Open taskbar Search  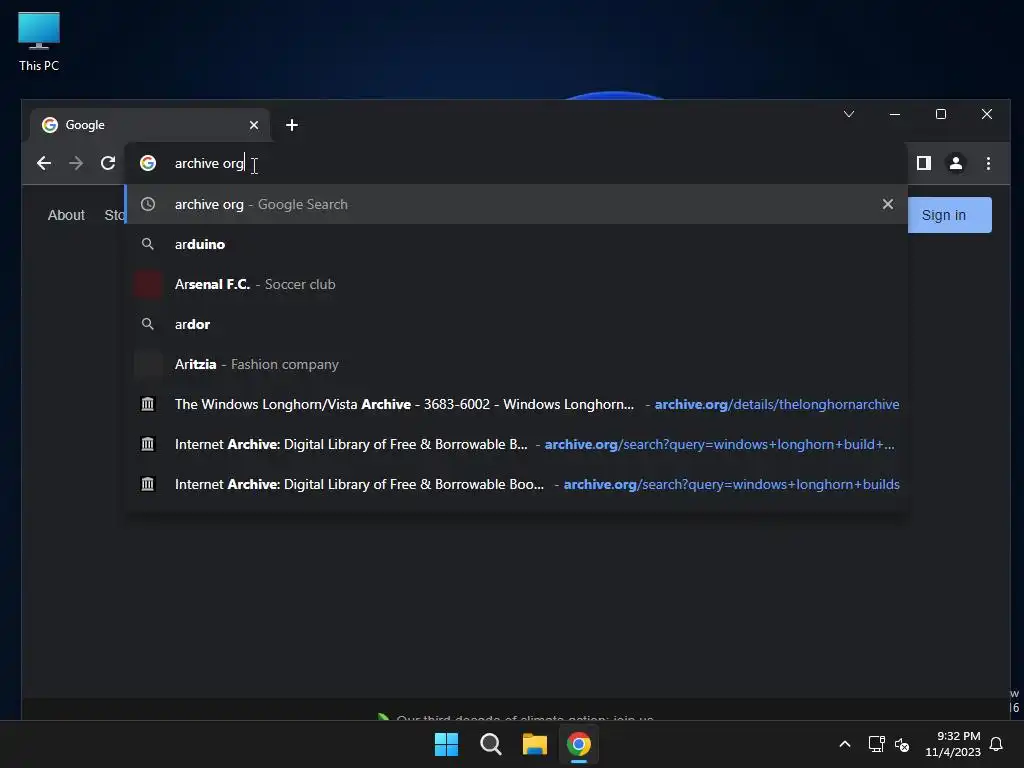[x=490, y=744]
